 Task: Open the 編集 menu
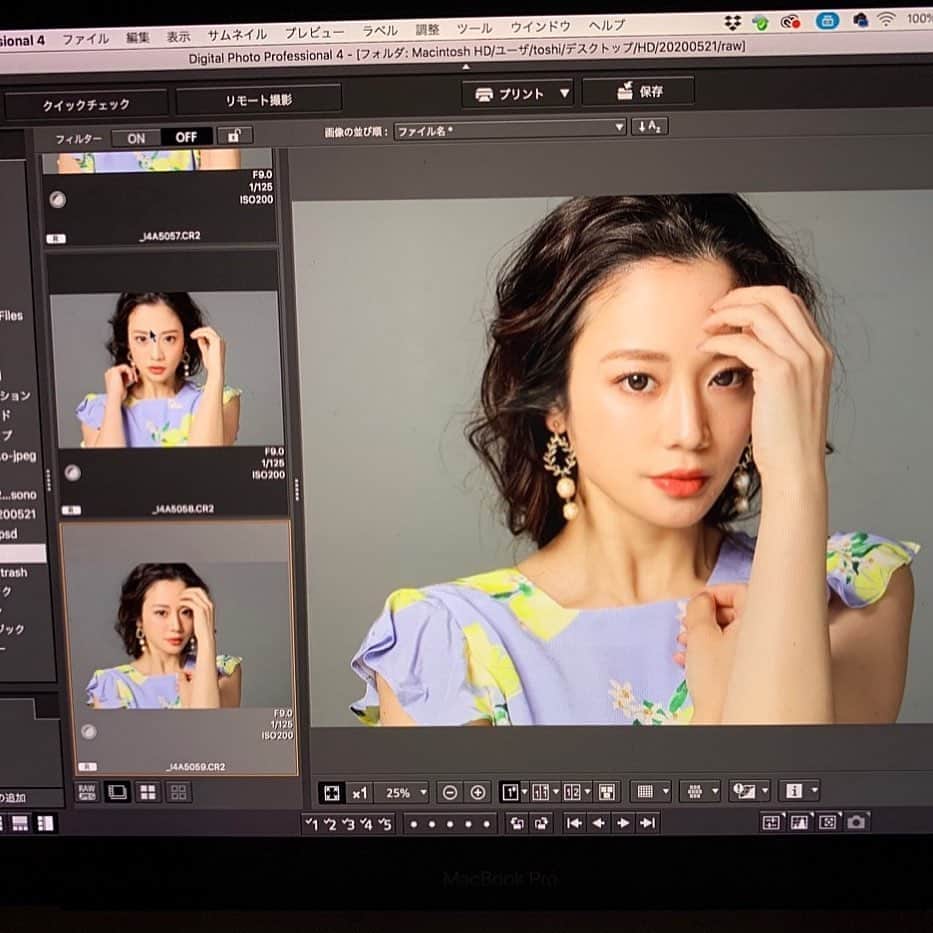point(137,37)
